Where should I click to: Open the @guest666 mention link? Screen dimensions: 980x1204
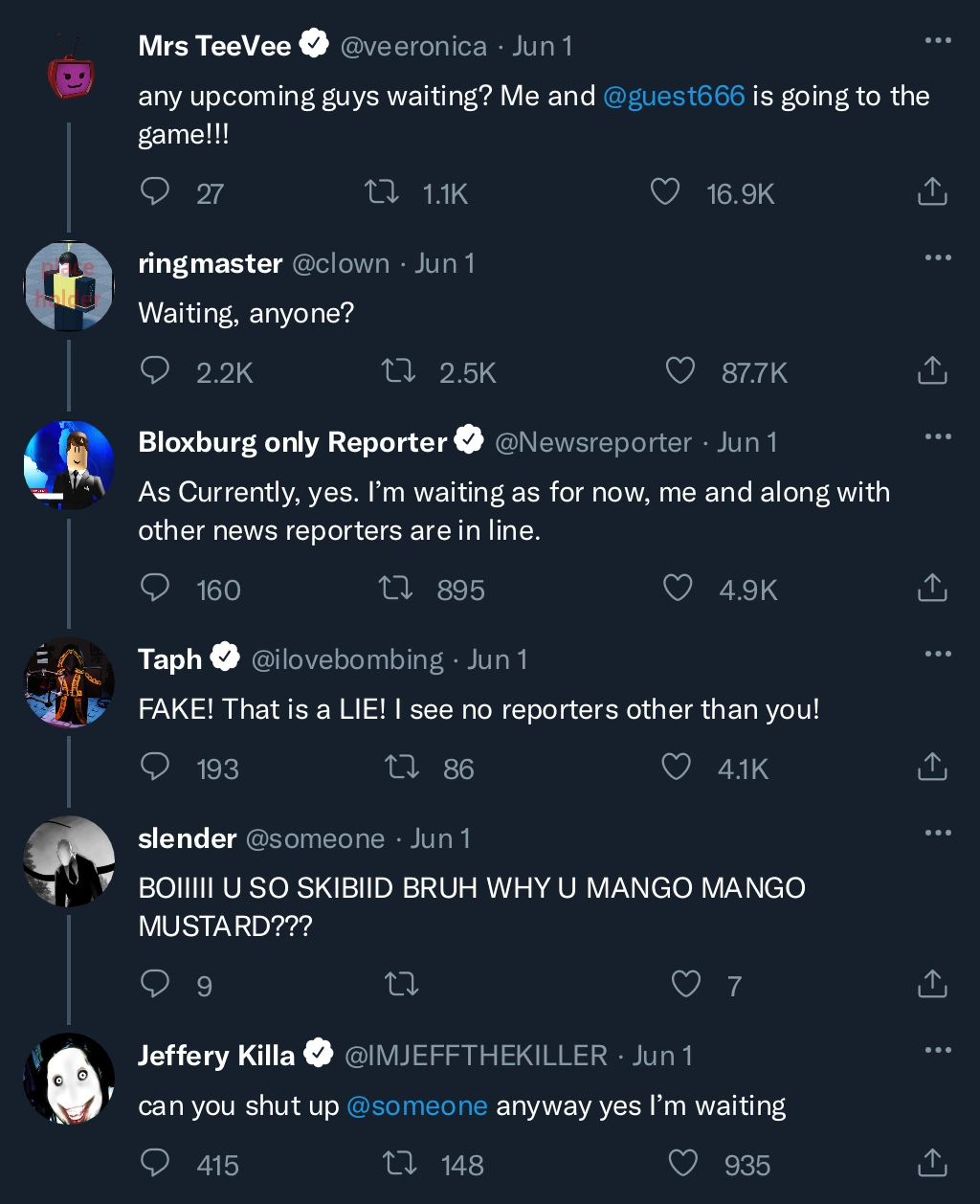674,96
